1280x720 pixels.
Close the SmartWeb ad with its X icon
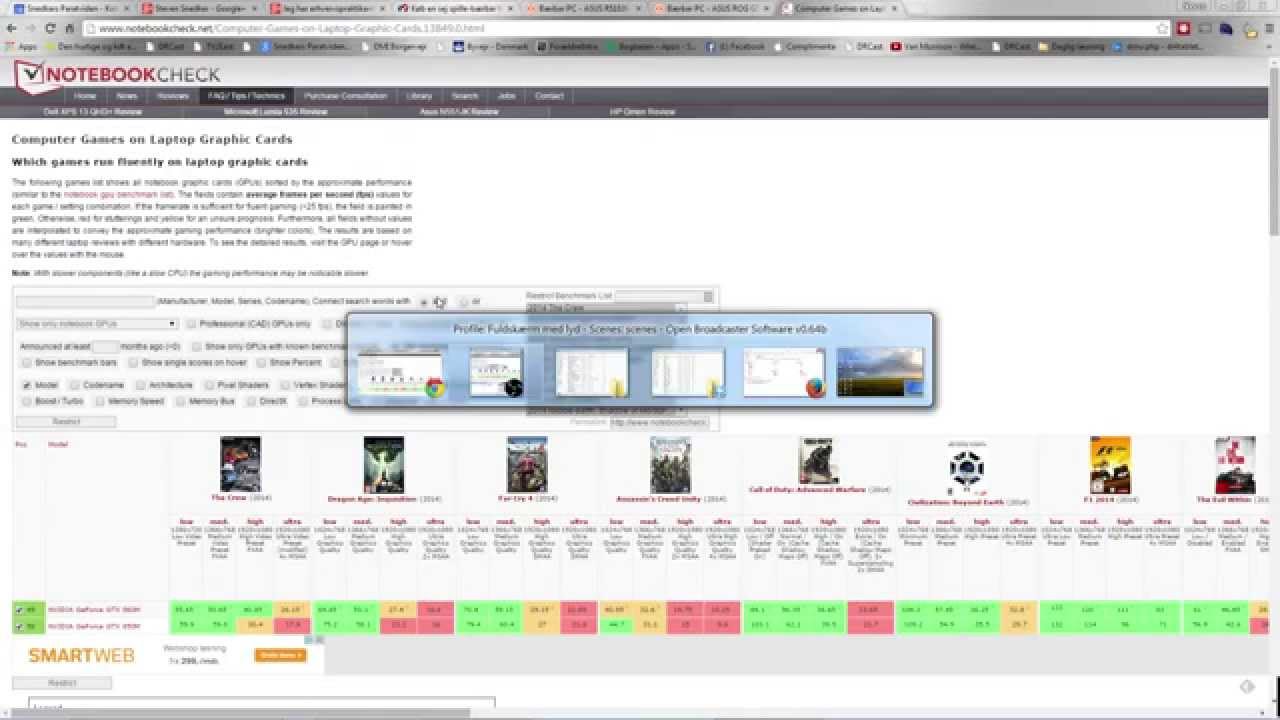tap(318, 639)
